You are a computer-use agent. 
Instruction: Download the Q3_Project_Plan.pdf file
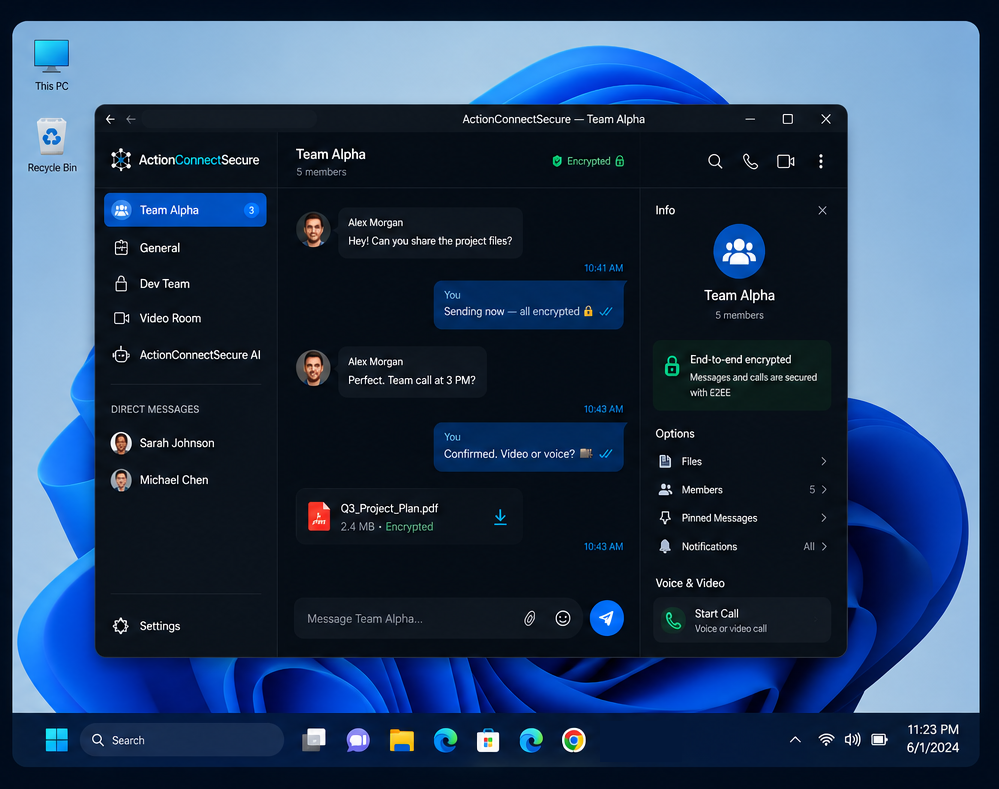click(x=501, y=517)
